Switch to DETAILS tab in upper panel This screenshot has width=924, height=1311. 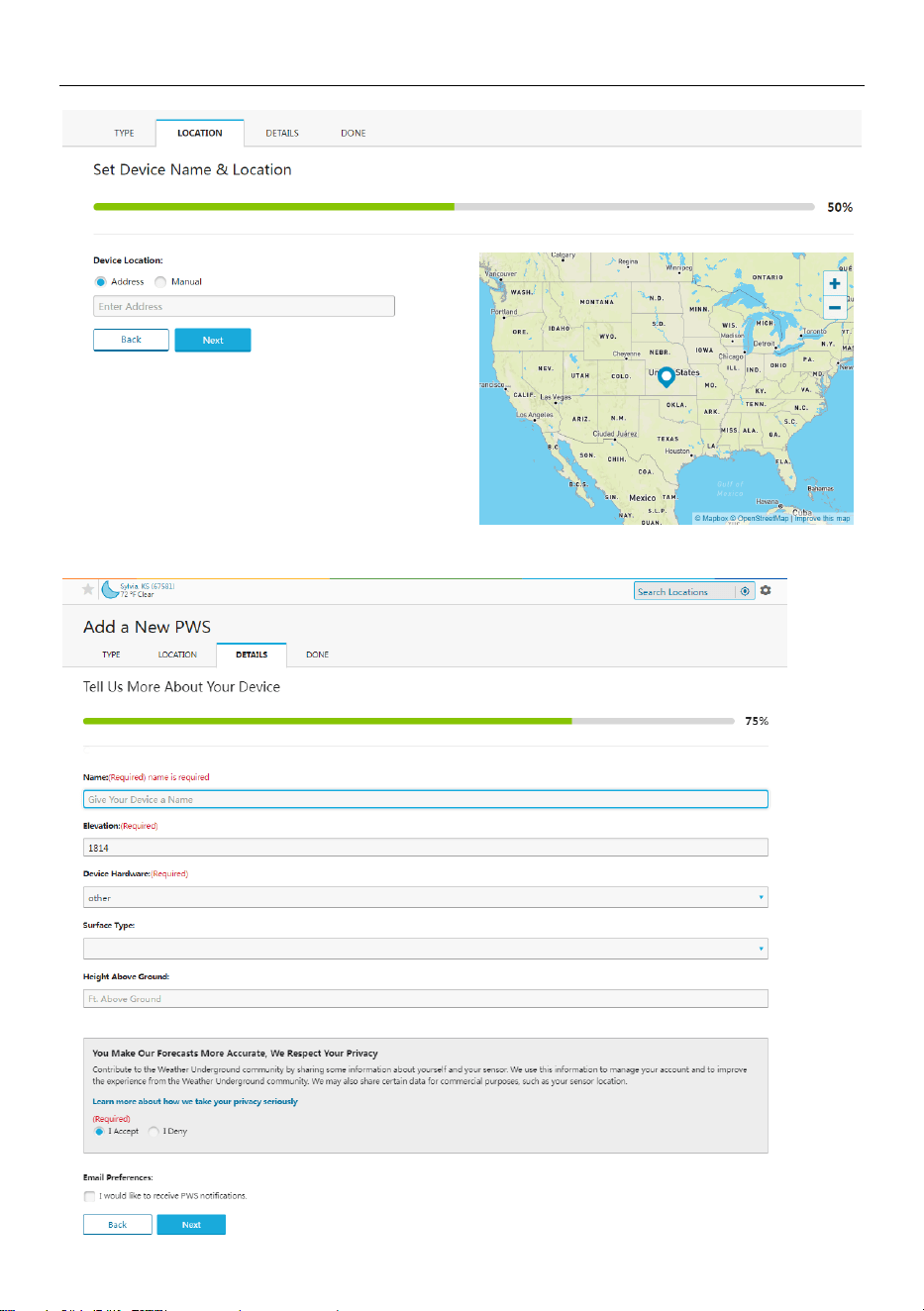282,133
